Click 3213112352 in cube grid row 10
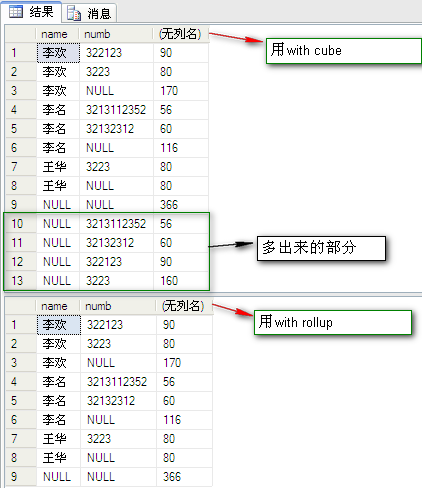The image size is (422, 488). [116, 224]
